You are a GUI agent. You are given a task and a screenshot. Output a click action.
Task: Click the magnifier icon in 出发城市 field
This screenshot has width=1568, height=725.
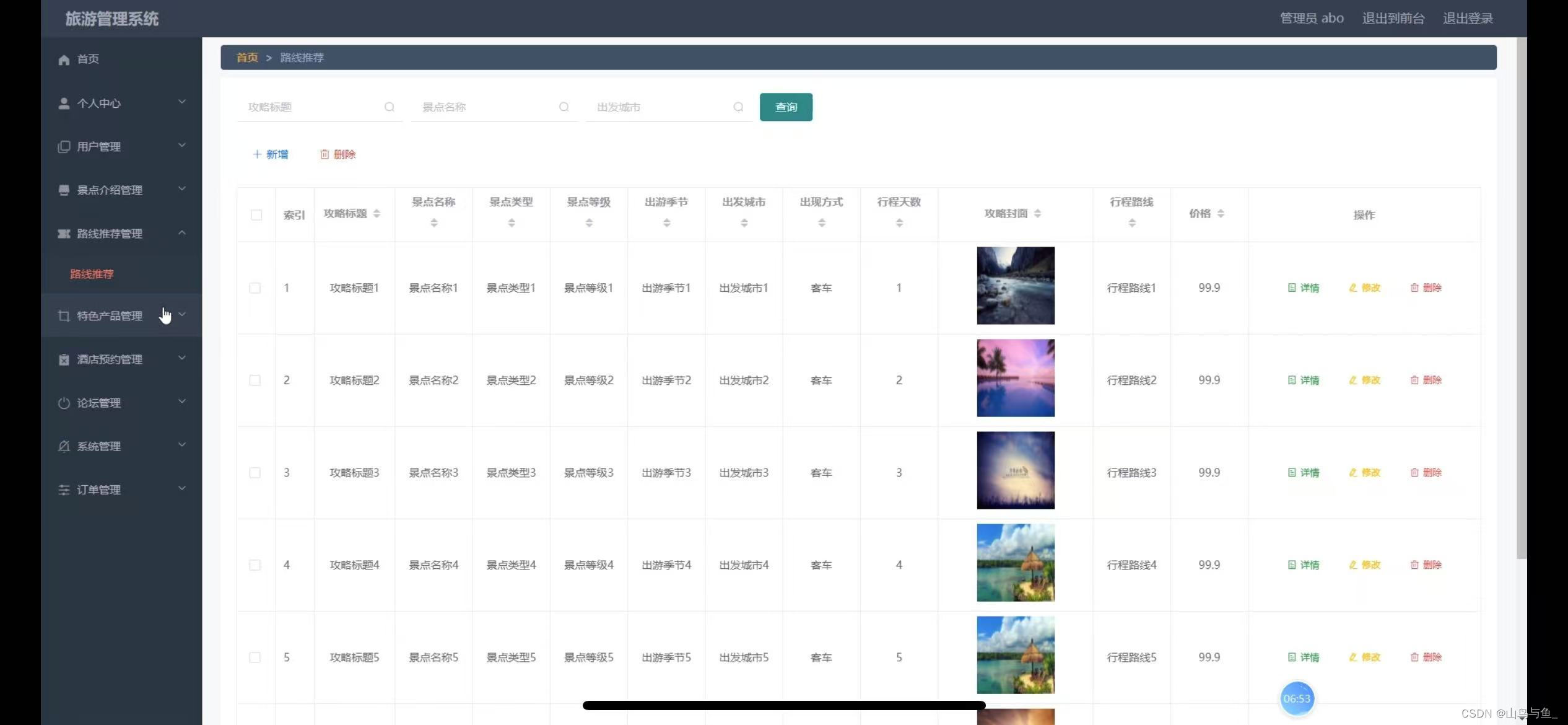738,107
